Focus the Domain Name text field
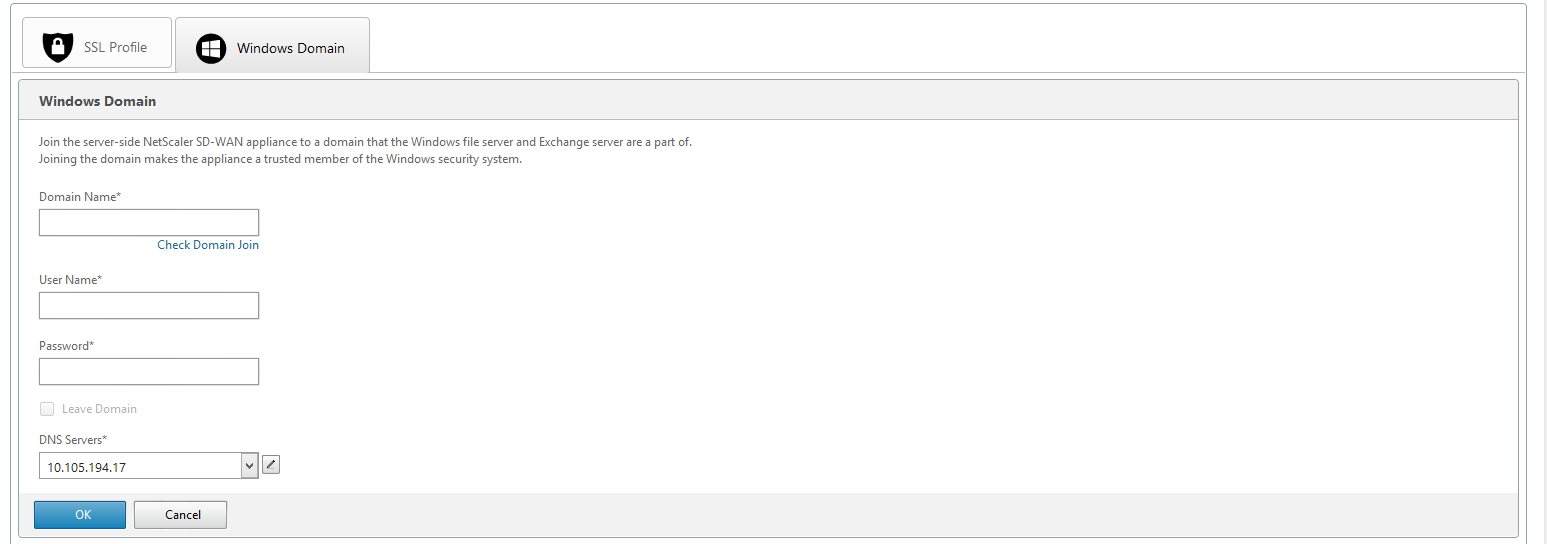The image size is (1547, 544). 149,222
